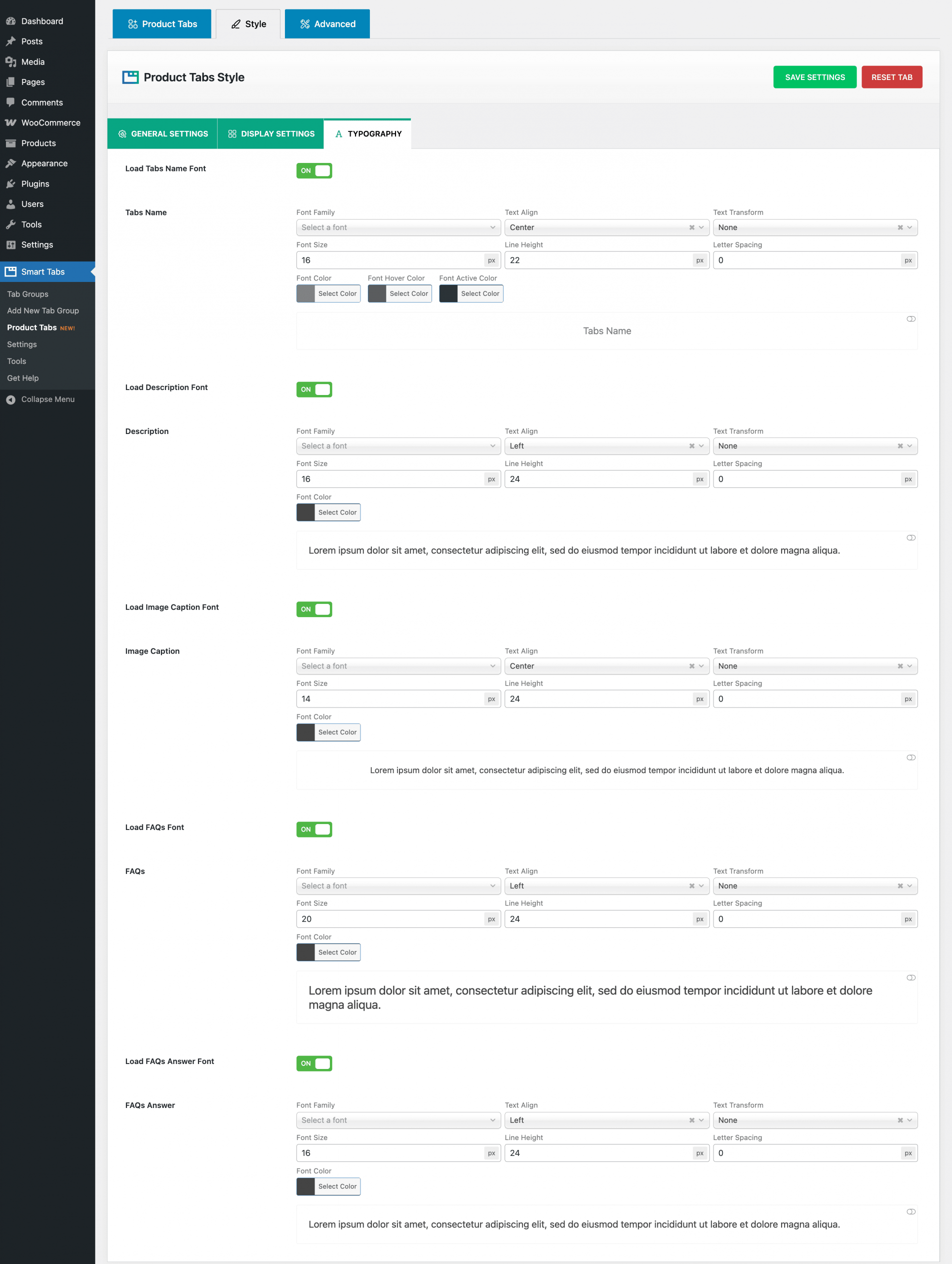
Task: Turn off Load Image Caption Font
Action: coord(314,609)
